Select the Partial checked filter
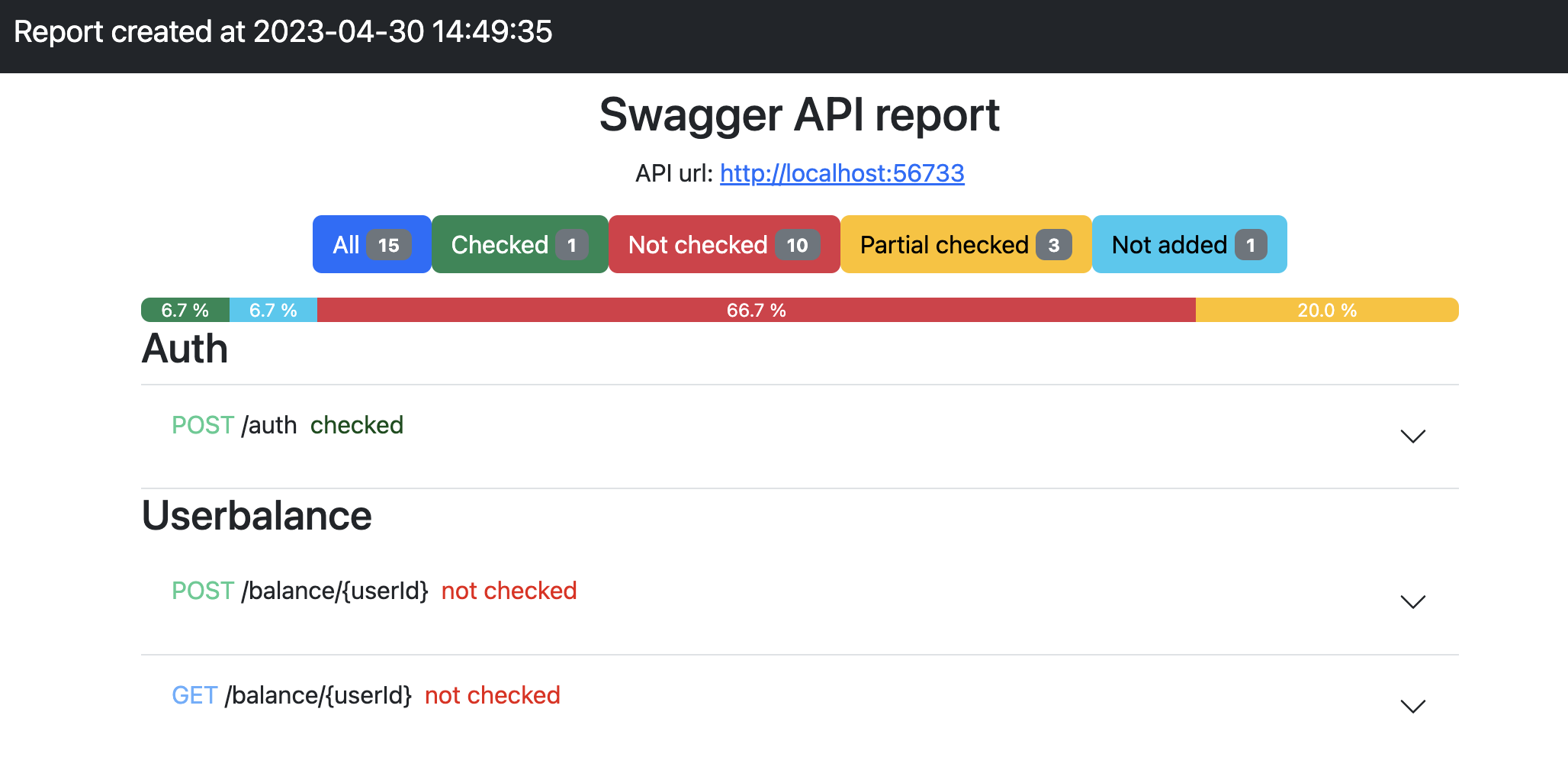Screen dimensions: 1568x757 coord(966,245)
